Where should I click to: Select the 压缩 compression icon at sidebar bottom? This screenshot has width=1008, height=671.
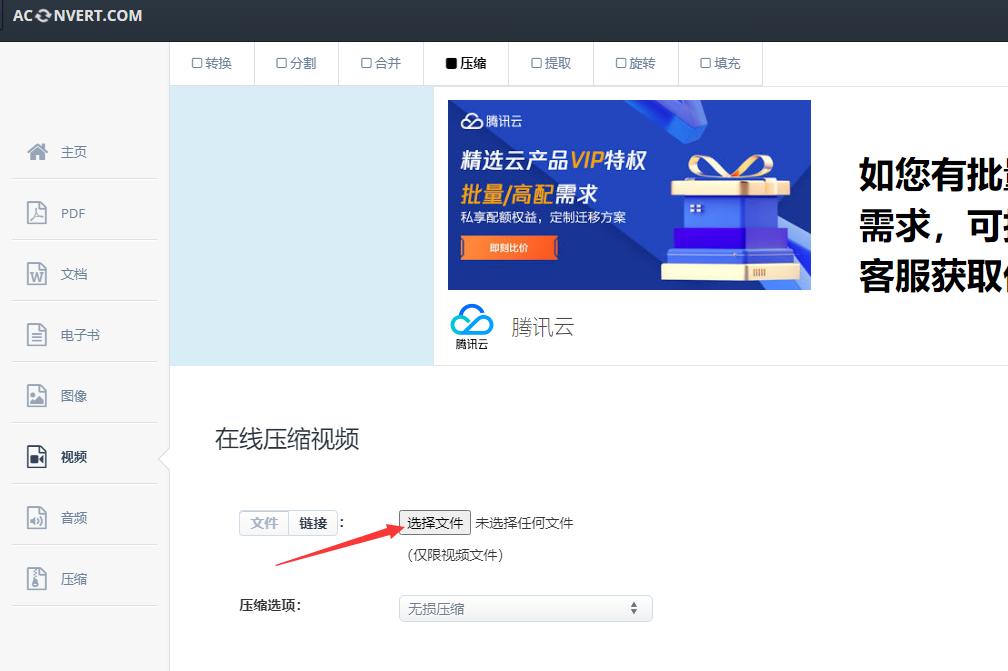(x=37, y=578)
